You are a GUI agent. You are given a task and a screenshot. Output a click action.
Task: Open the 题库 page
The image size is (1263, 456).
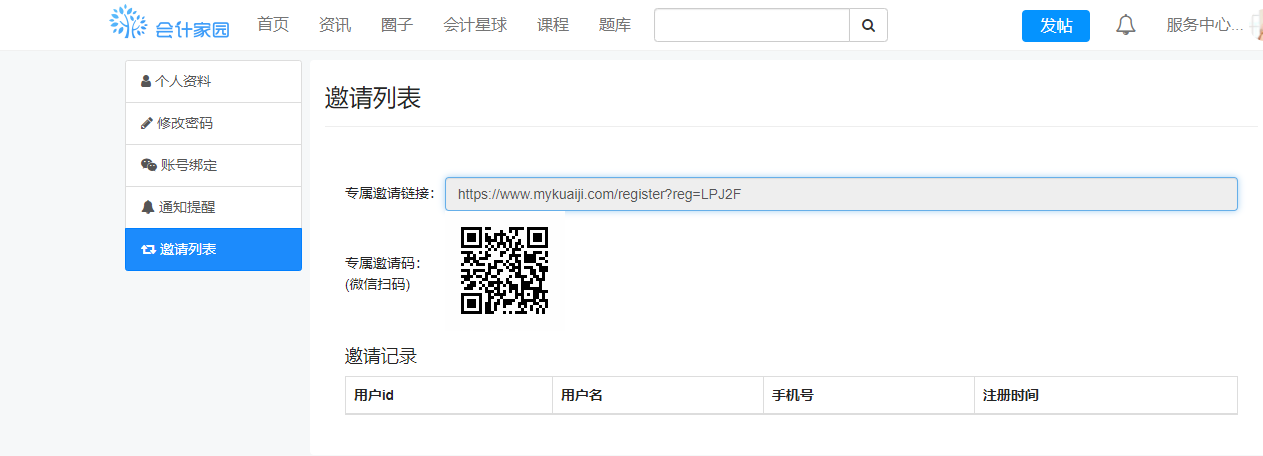point(615,25)
